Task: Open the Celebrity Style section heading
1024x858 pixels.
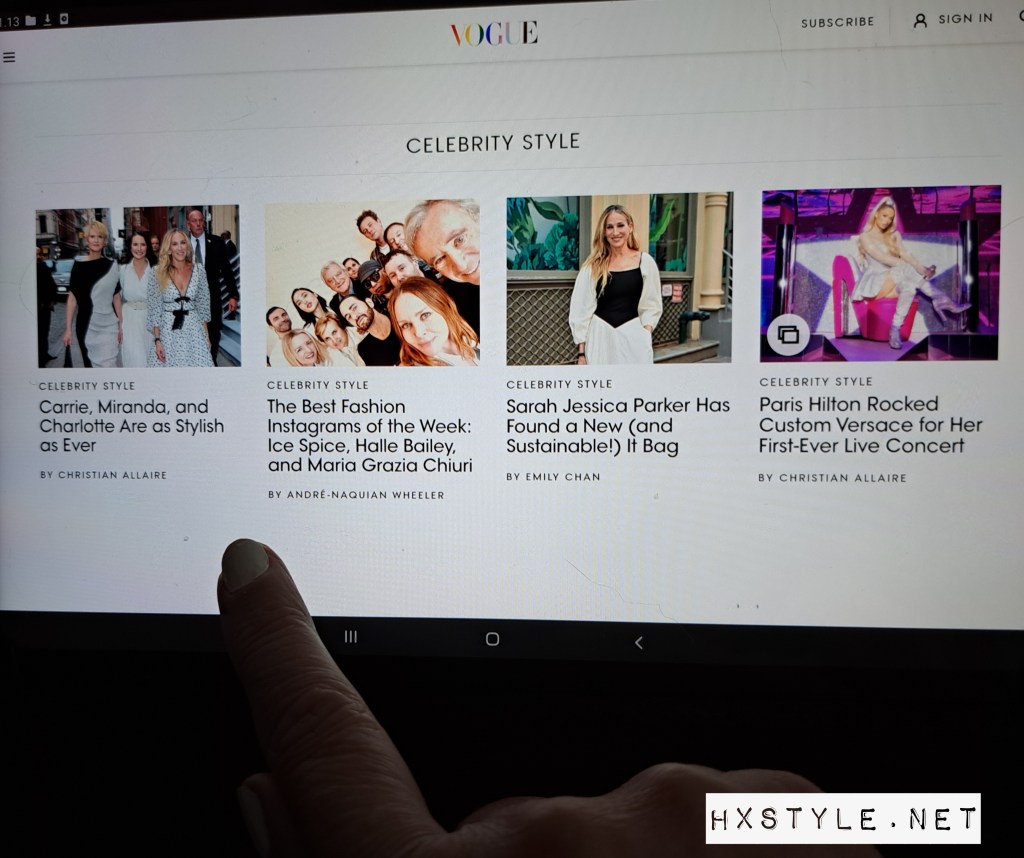Action: point(492,143)
